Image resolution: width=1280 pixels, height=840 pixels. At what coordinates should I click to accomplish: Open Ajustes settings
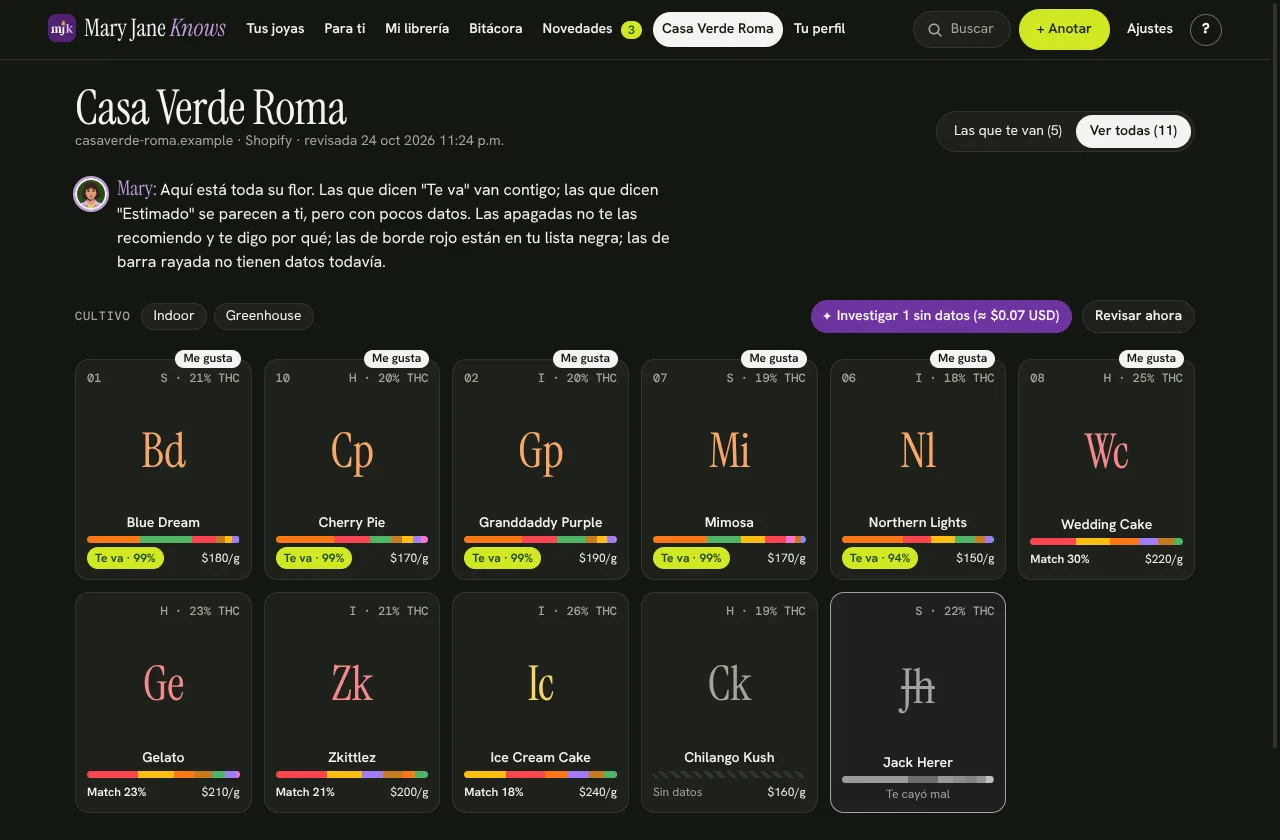tap(1150, 29)
